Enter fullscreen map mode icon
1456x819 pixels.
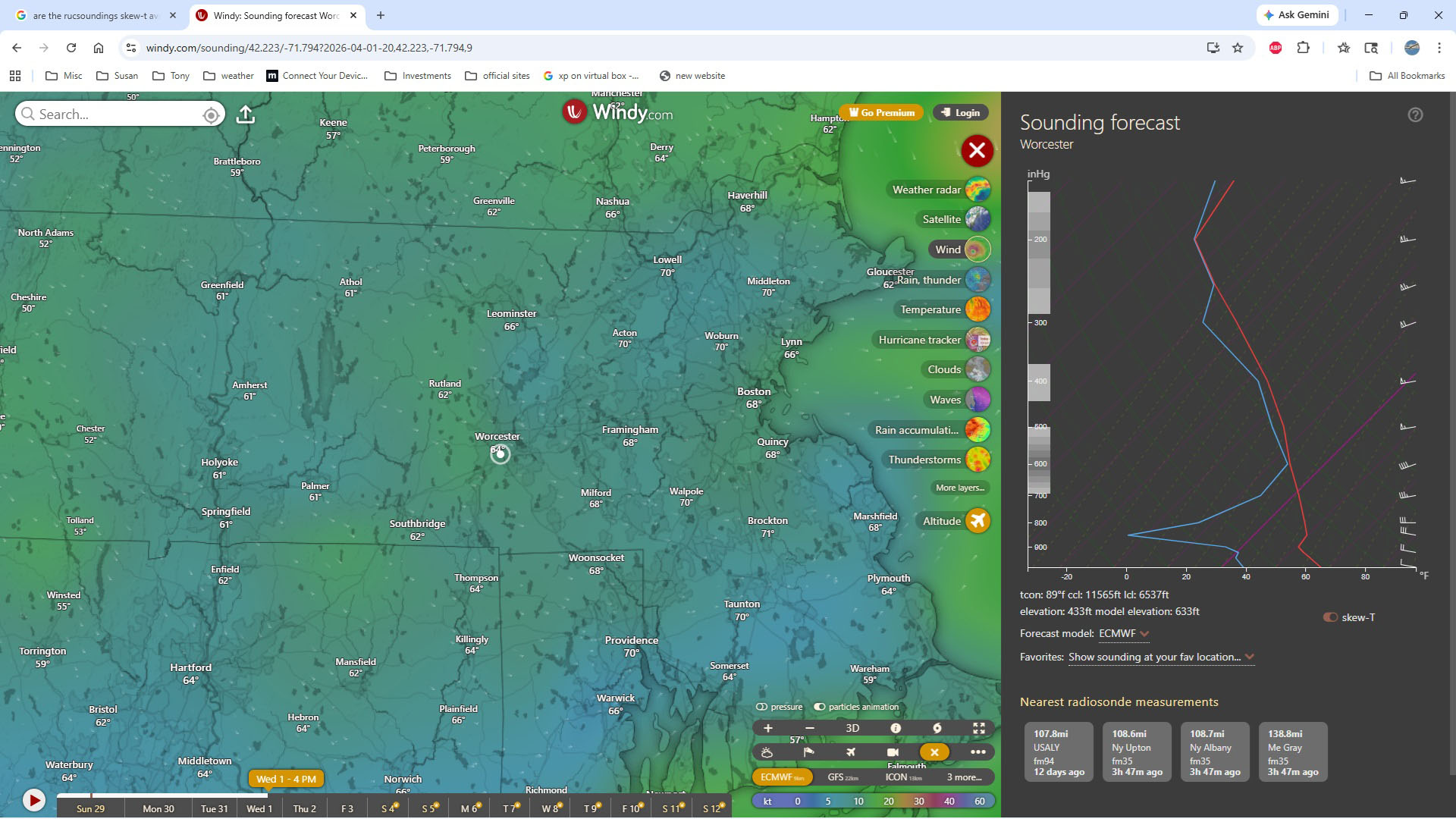pos(979,728)
